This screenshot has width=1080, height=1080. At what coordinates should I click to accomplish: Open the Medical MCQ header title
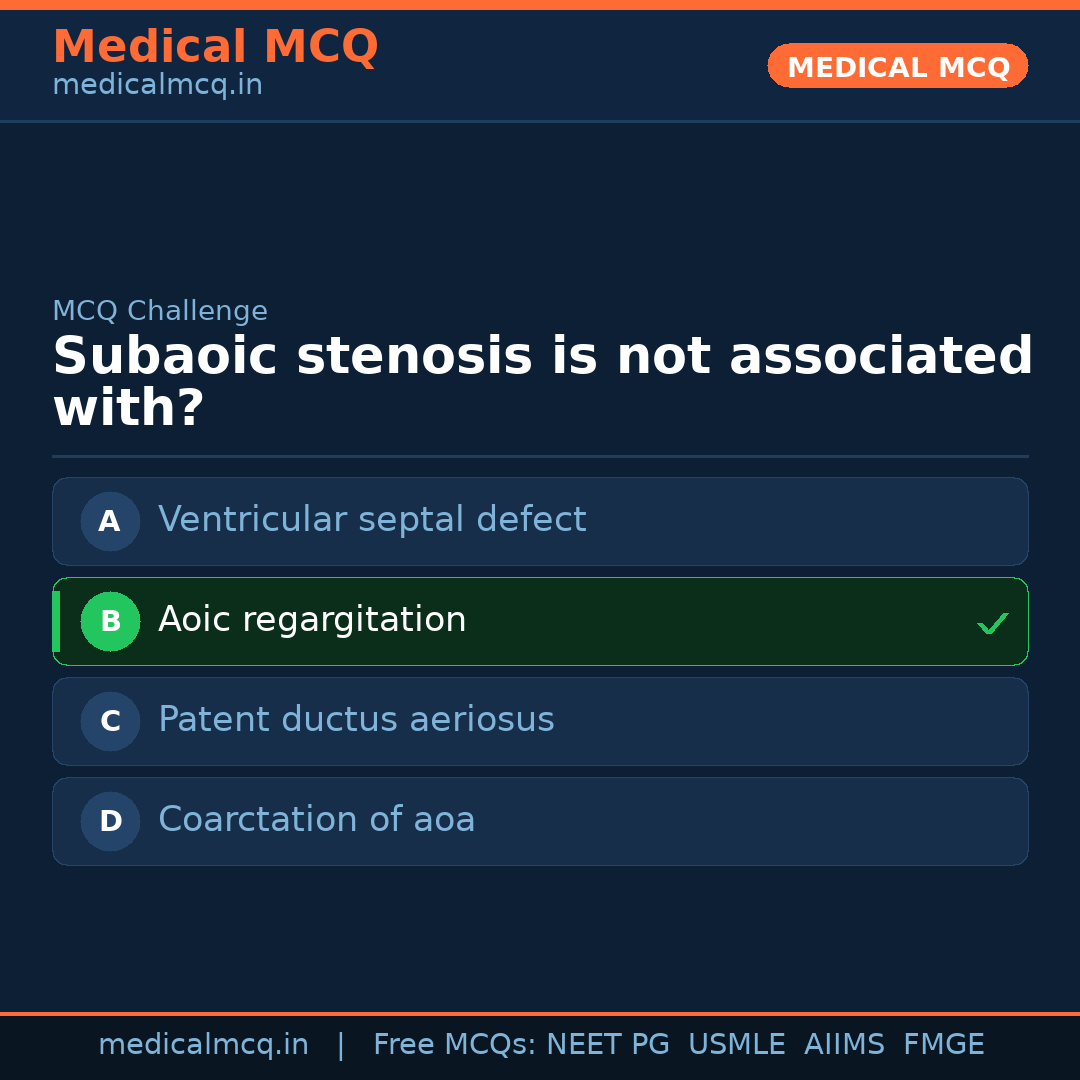tap(215, 47)
